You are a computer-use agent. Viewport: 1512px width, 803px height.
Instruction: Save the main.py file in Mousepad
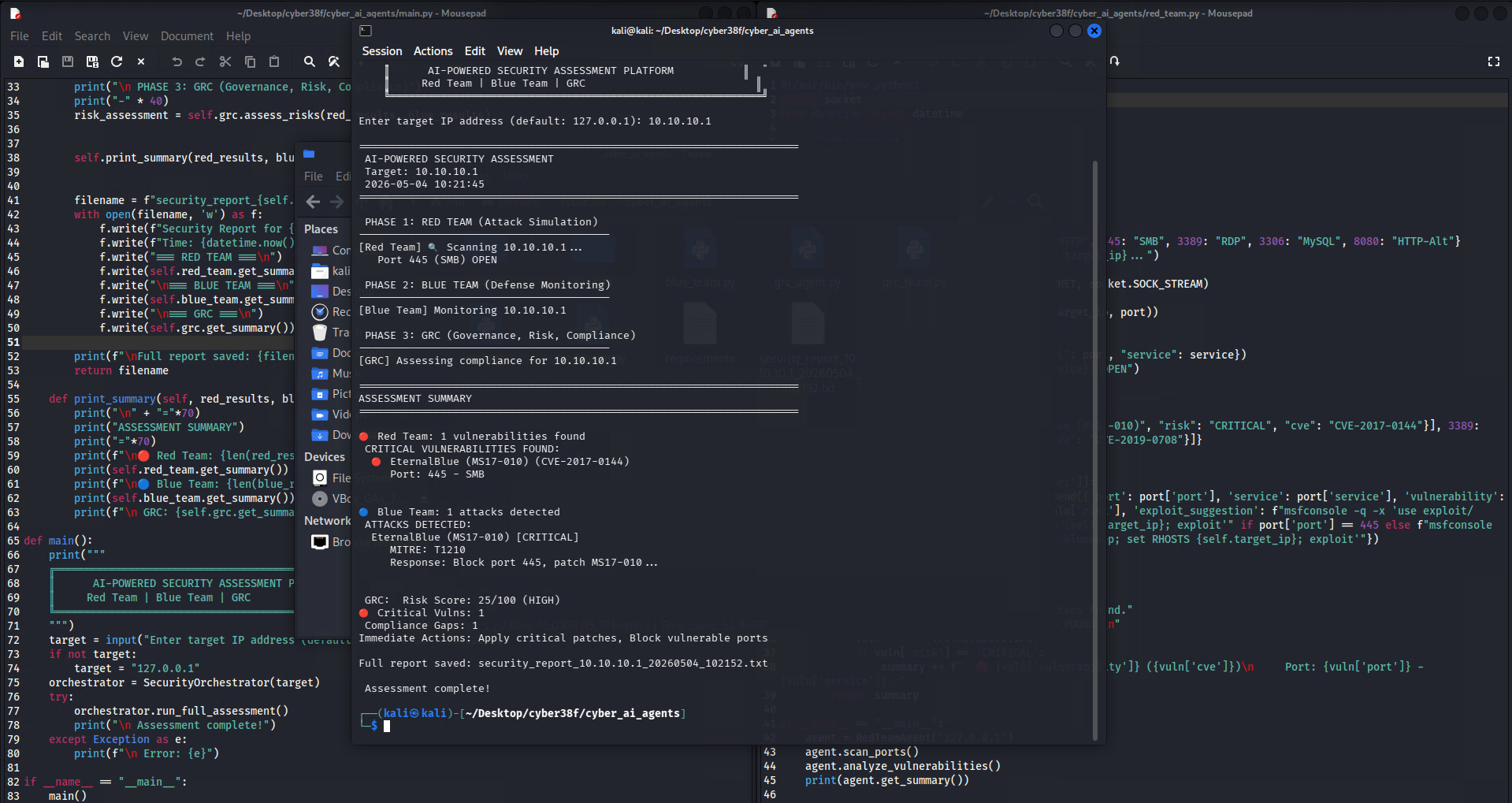[68, 61]
